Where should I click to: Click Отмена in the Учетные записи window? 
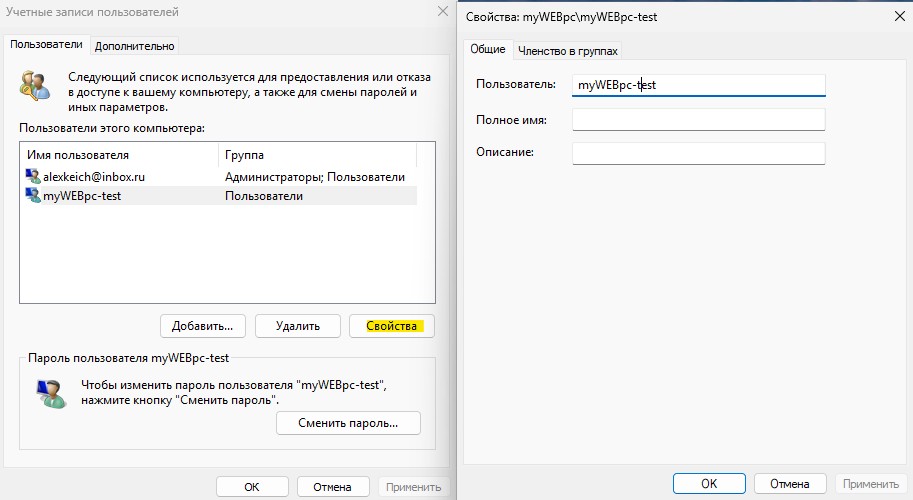tap(332, 487)
